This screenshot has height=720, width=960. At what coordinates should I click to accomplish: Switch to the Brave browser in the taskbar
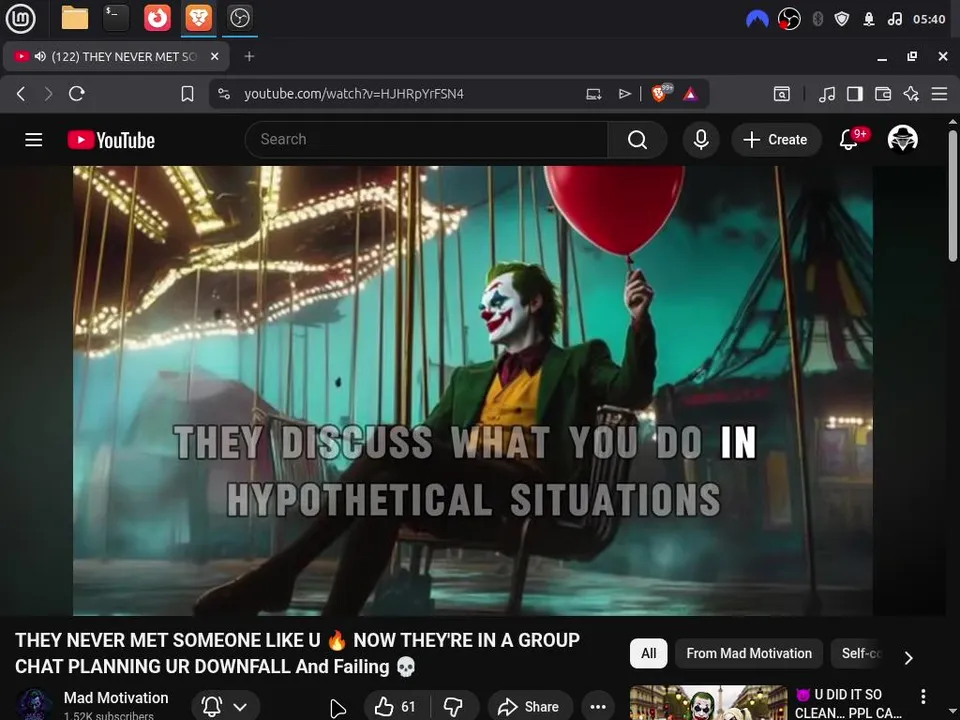tap(198, 18)
